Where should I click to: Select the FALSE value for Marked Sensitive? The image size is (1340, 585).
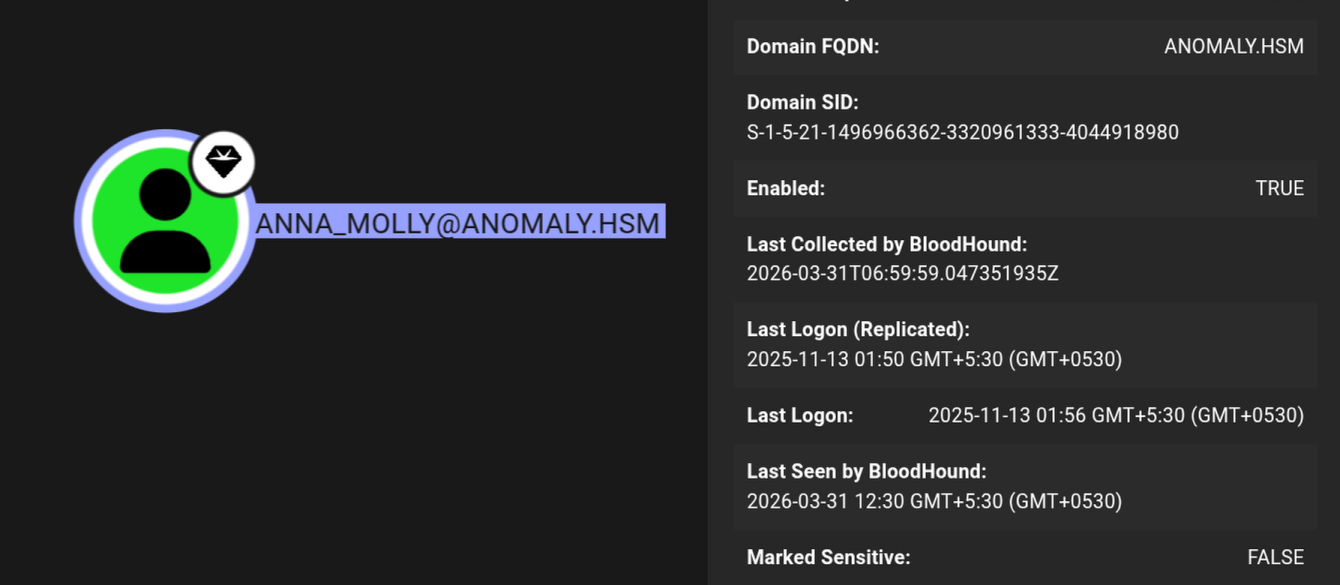tap(1275, 557)
